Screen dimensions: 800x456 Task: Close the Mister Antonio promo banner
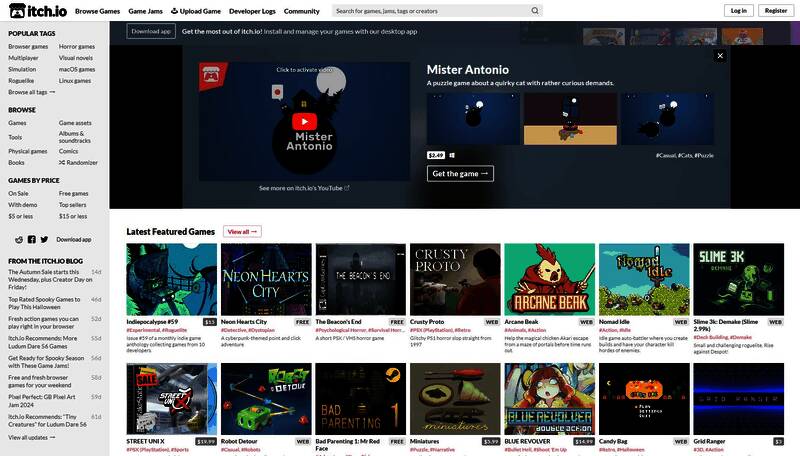719,56
